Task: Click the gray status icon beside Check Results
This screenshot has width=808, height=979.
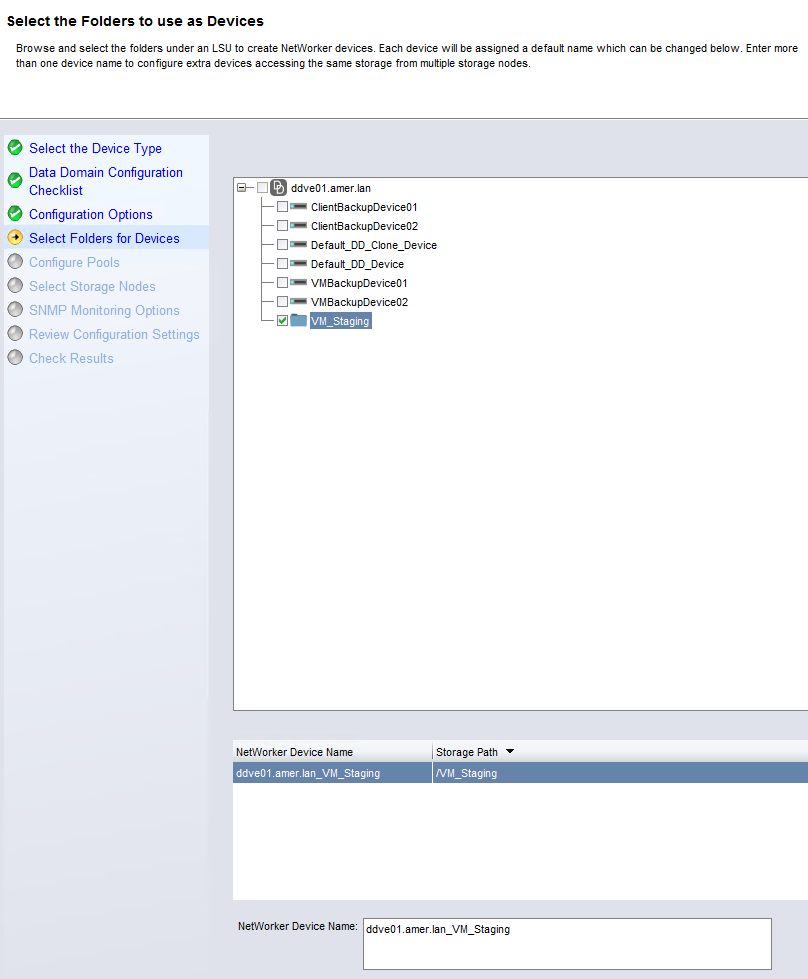Action: click(x=15, y=358)
